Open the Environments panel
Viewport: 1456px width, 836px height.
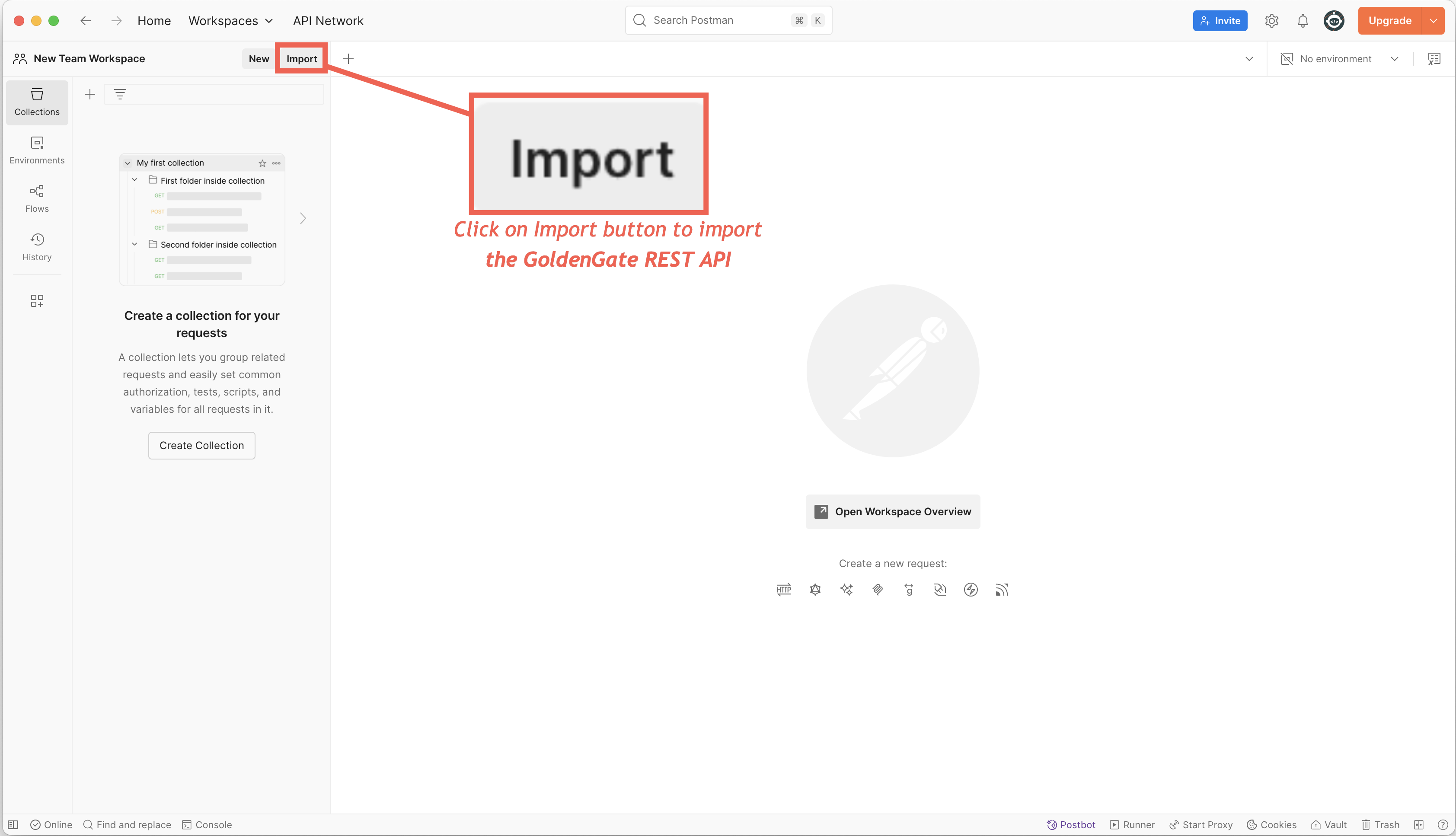(x=37, y=150)
